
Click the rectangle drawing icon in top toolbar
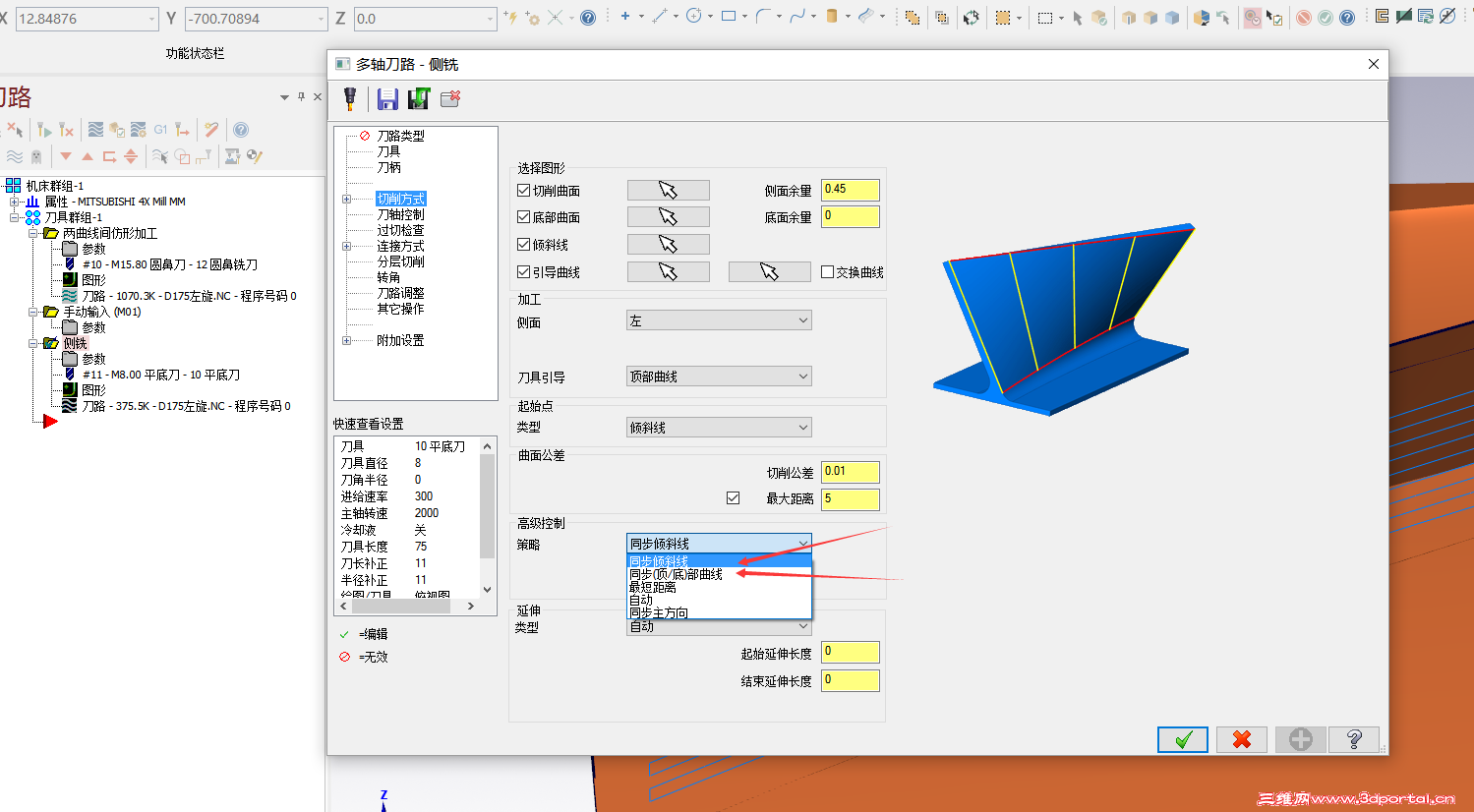coord(729,17)
